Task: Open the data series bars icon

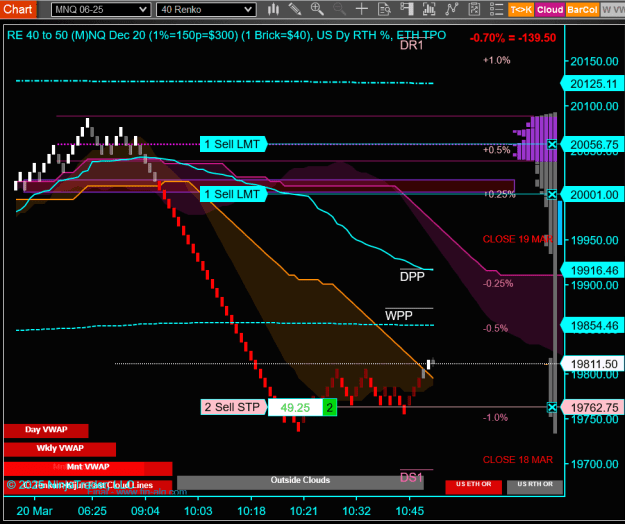Action: tap(429, 9)
